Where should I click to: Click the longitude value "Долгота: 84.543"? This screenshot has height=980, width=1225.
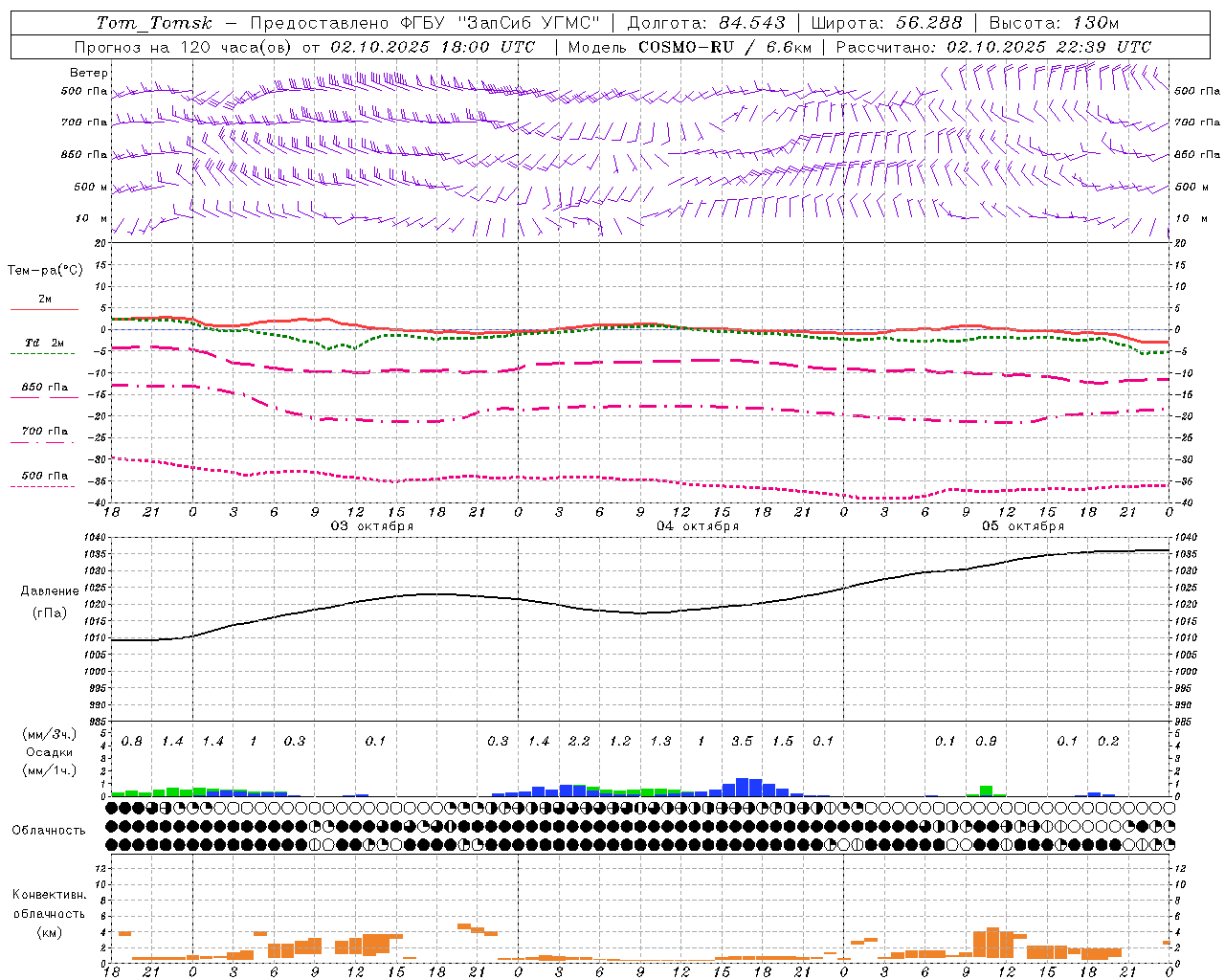[706, 23]
